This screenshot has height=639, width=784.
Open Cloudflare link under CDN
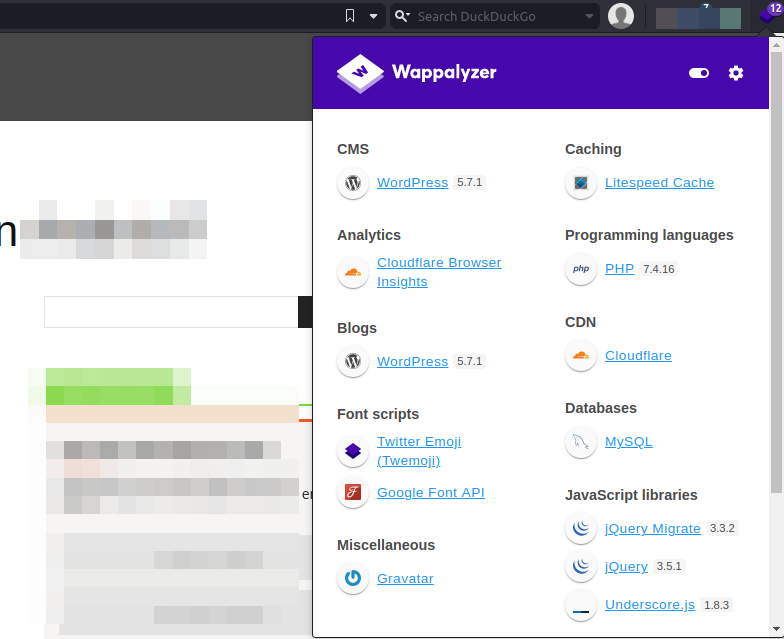(638, 356)
